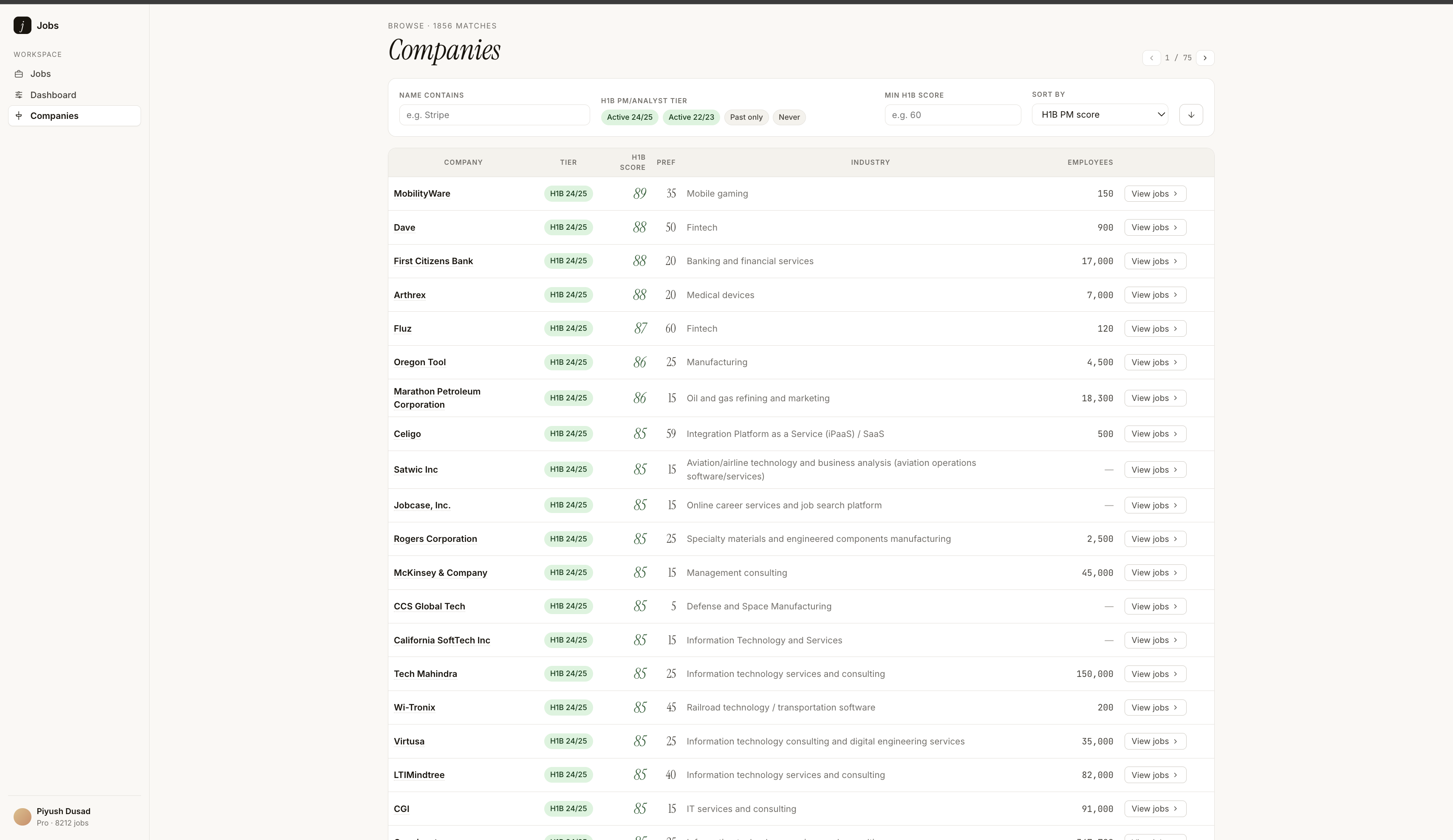Open the Arthrex company link

coord(410,295)
